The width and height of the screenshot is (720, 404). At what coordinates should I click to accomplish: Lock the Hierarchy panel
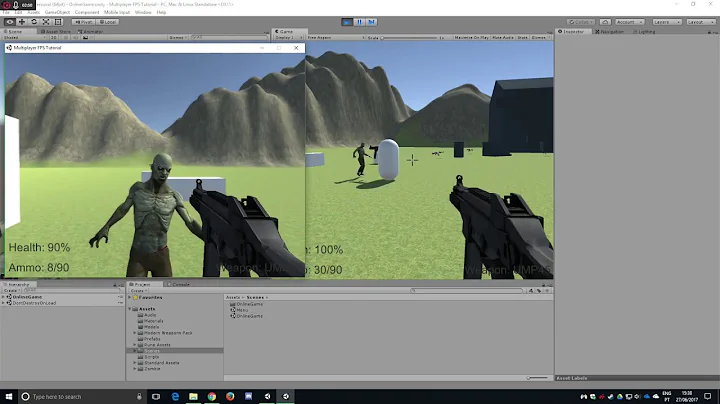(115, 285)
